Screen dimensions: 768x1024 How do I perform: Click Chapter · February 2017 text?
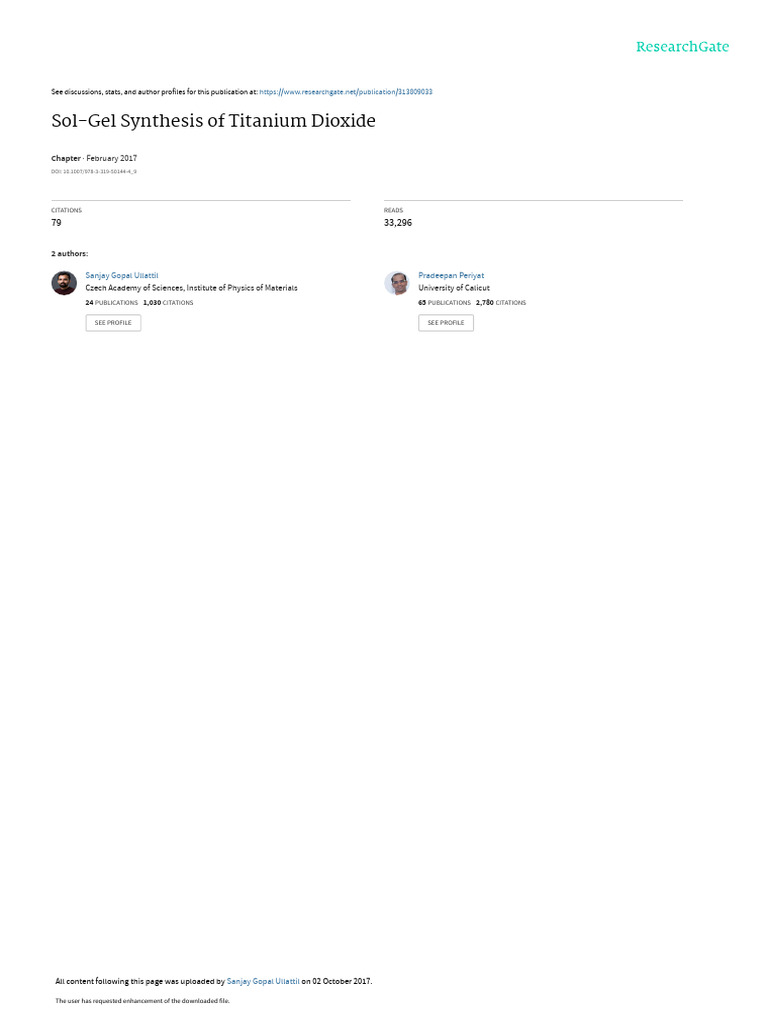click(94, 158)
